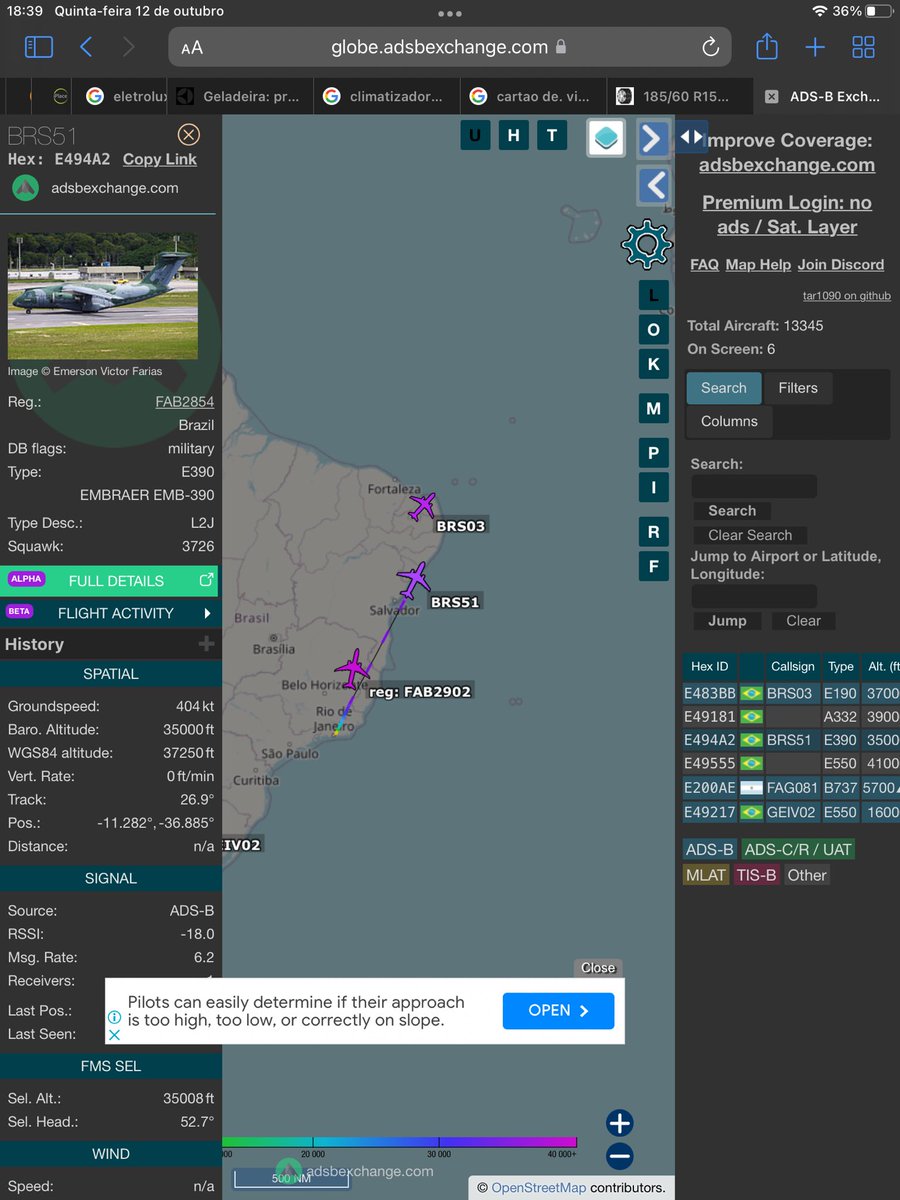Click the Clear button next to Jump

(x=803, y=620)
